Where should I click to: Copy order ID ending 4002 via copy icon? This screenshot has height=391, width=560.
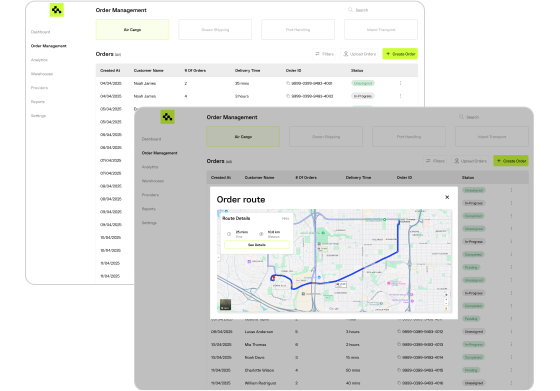click(x=288, y=96)
